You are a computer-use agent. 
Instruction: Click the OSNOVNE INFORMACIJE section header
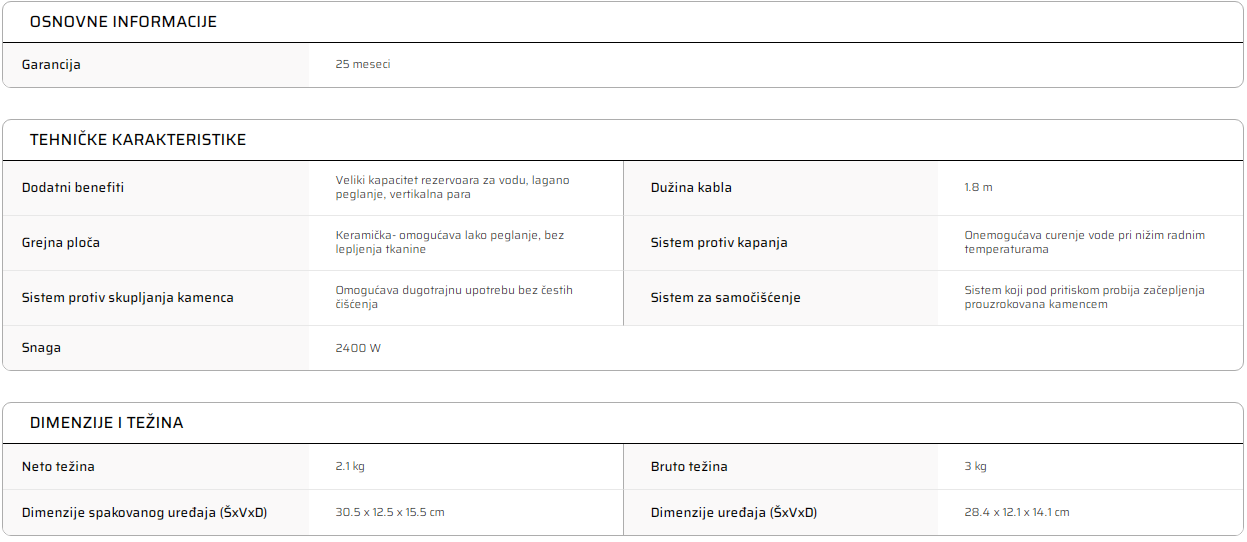click(123, 22)
